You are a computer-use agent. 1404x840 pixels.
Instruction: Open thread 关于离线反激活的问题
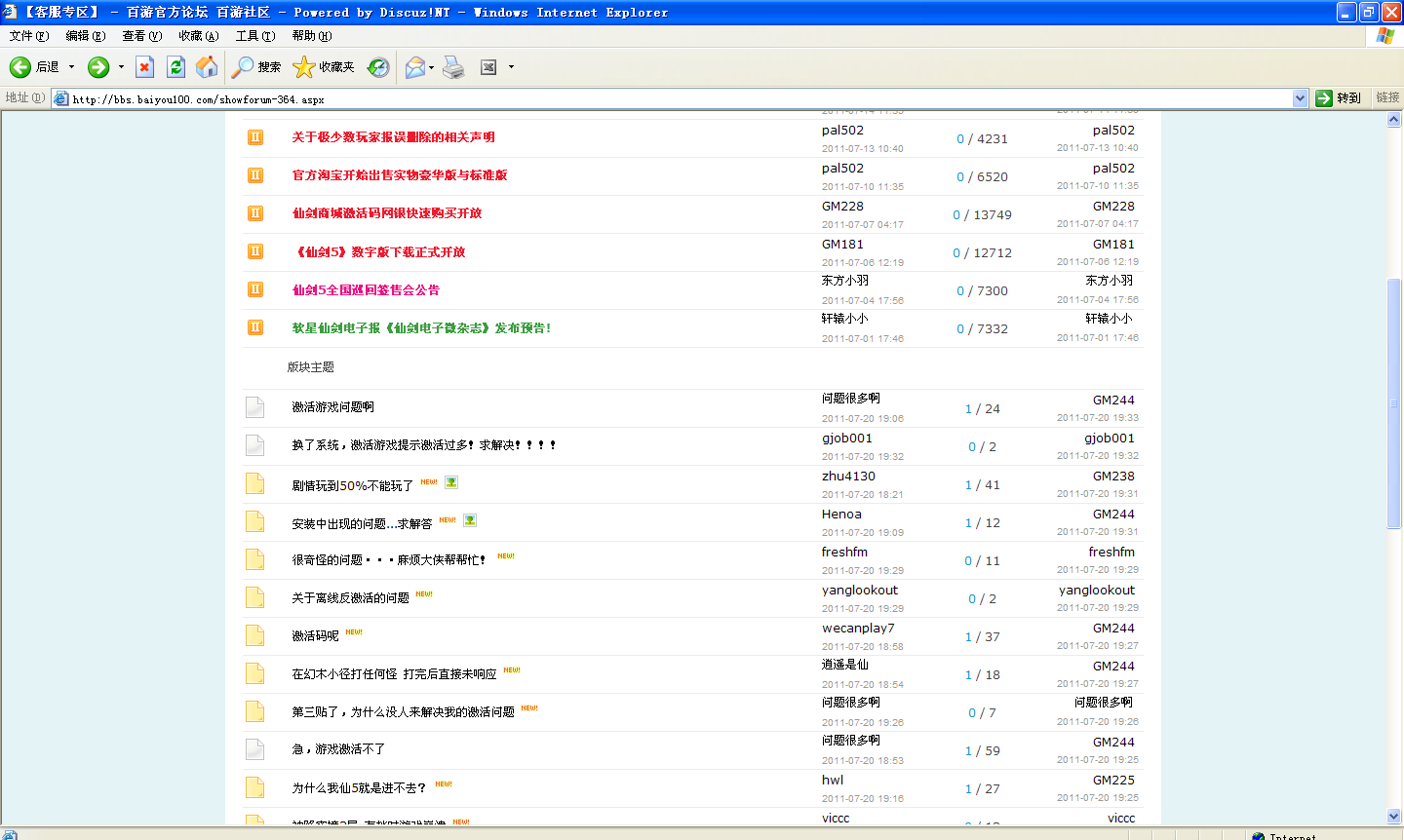tap(350, 597)
